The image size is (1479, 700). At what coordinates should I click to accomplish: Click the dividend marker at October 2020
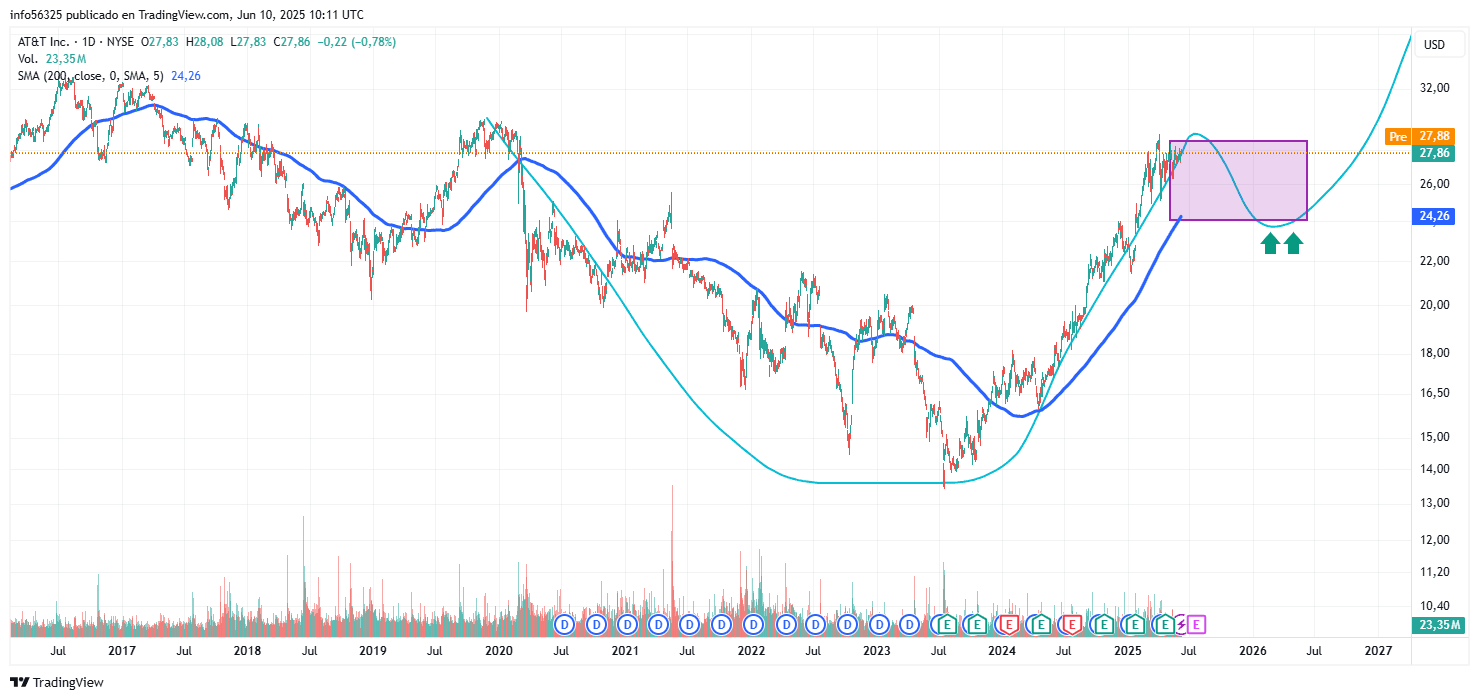tap(596, 625)
